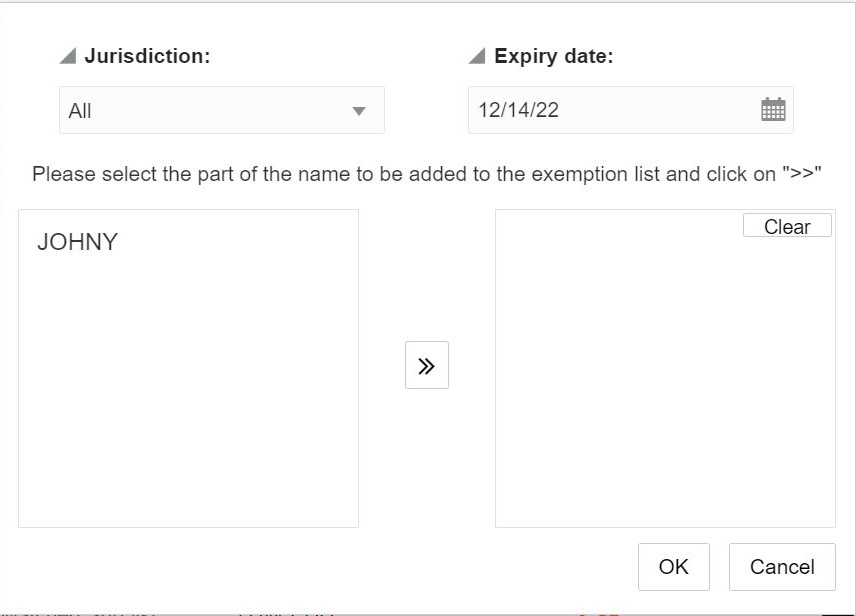
Task: Open the Jurisdiction dropdown showing All
Action: click(x=220, y=110)
